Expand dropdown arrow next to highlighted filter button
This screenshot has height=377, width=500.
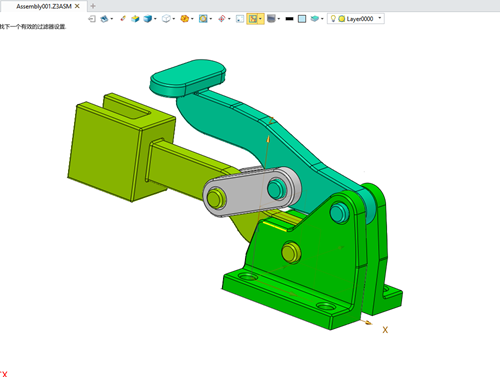[261, 19]
